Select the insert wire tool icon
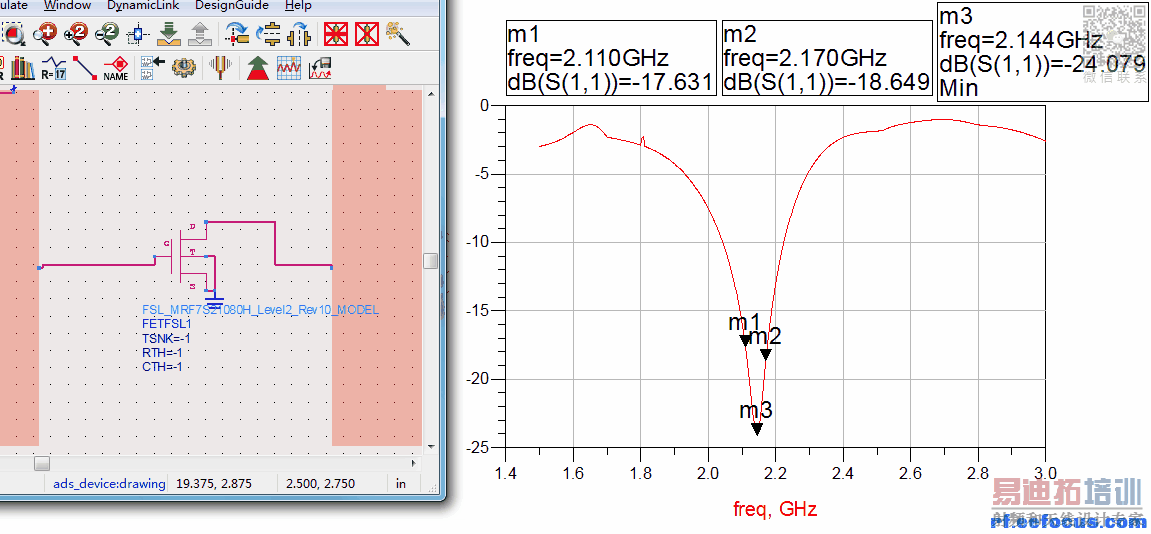This screenshot has height=534, width=1151. [x=84, y=68]
